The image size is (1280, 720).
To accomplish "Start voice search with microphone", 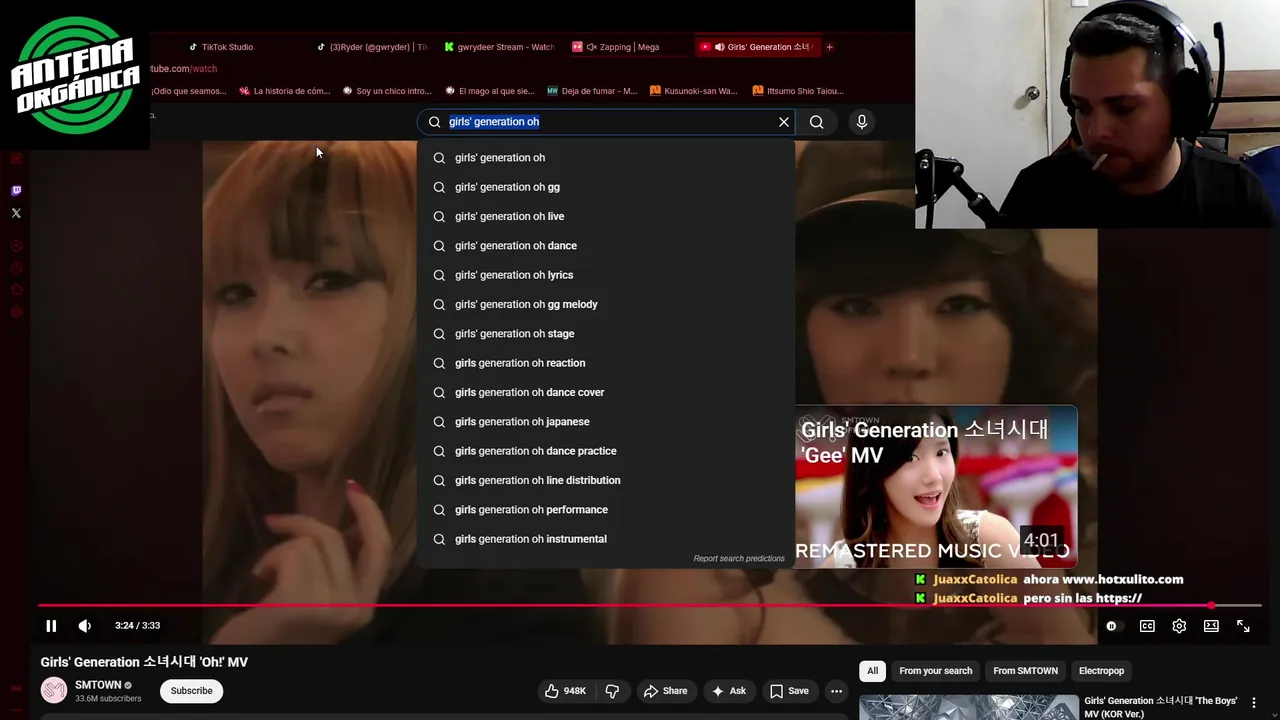I will 862,122.
